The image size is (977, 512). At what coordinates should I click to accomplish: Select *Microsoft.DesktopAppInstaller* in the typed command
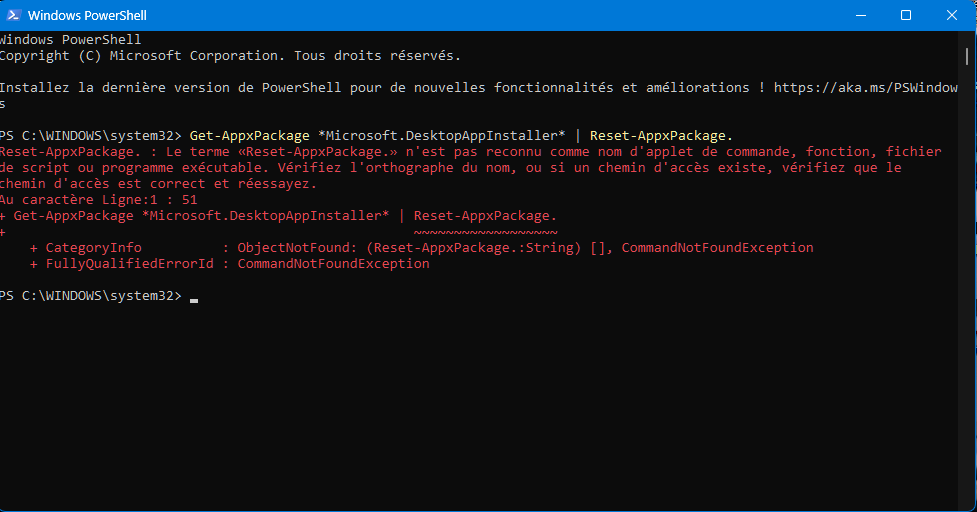tap(441, 135)
